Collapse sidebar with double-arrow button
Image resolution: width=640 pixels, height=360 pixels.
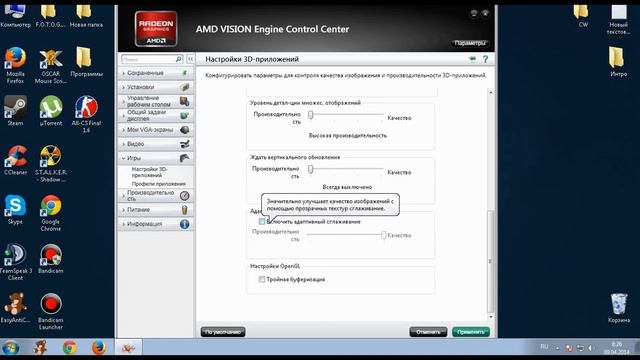190,59
